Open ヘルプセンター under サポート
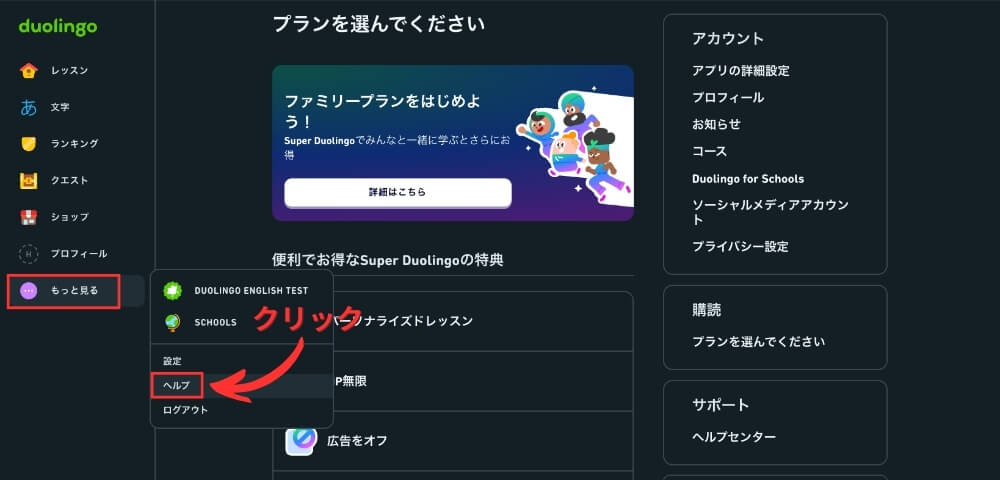 (x=734, y=437)
